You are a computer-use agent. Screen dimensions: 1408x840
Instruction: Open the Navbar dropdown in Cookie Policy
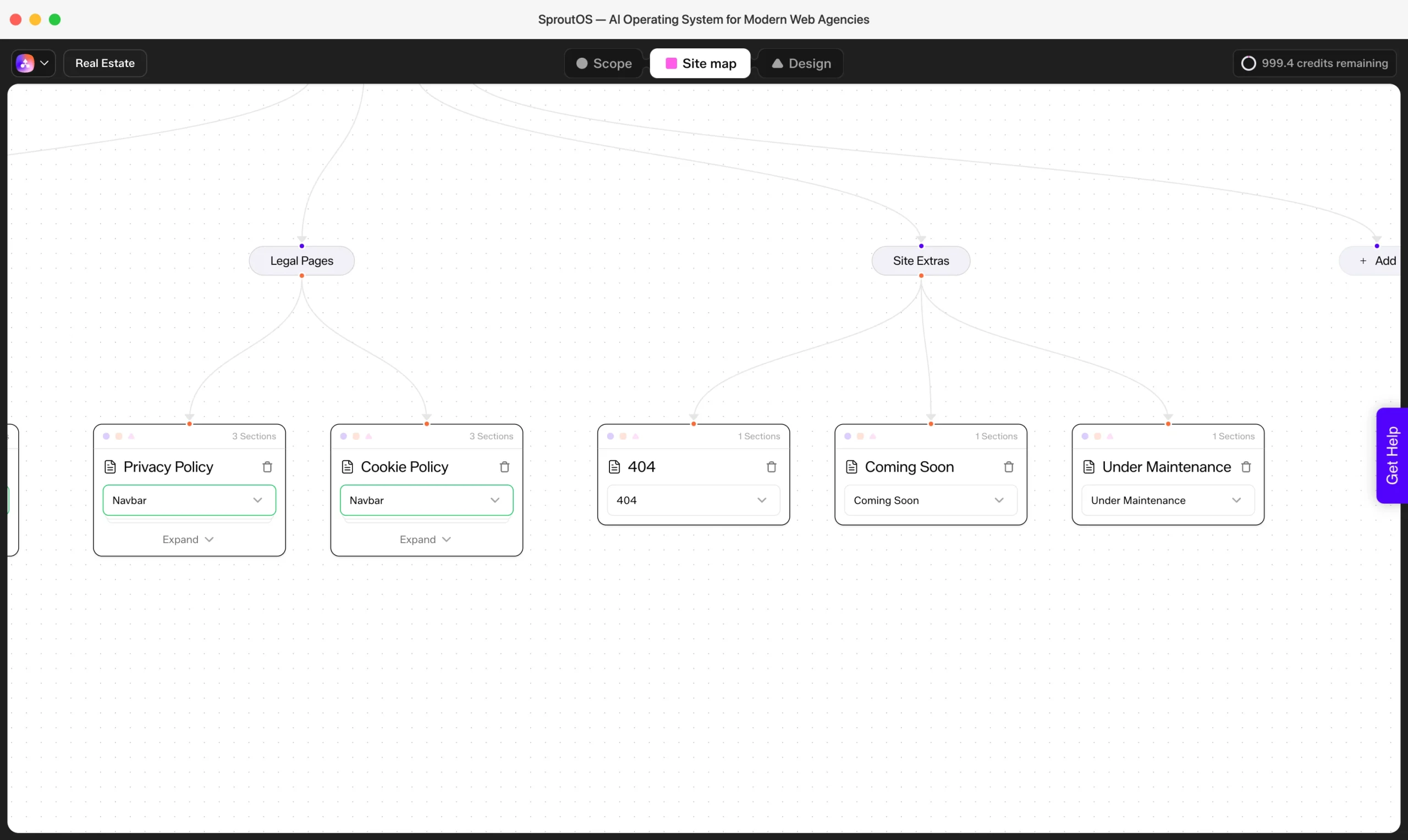coord(426,500)
